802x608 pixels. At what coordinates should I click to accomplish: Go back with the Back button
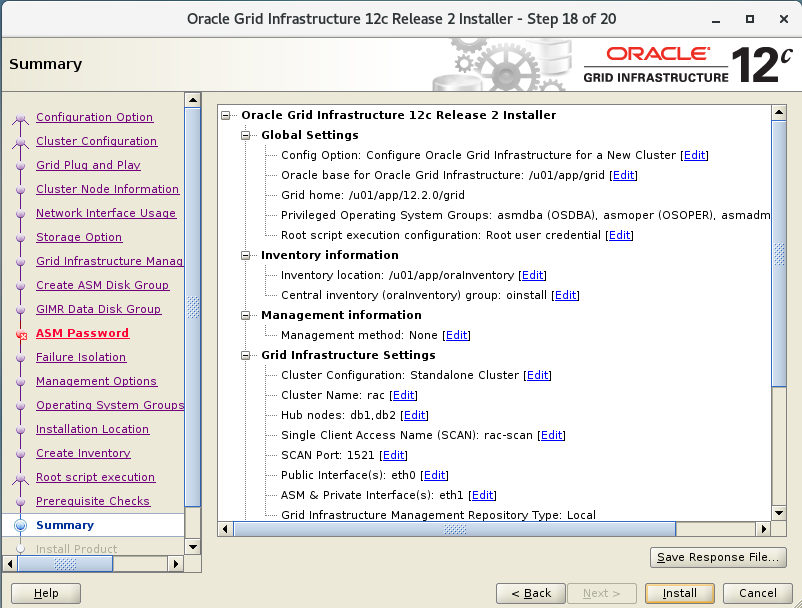531,593
